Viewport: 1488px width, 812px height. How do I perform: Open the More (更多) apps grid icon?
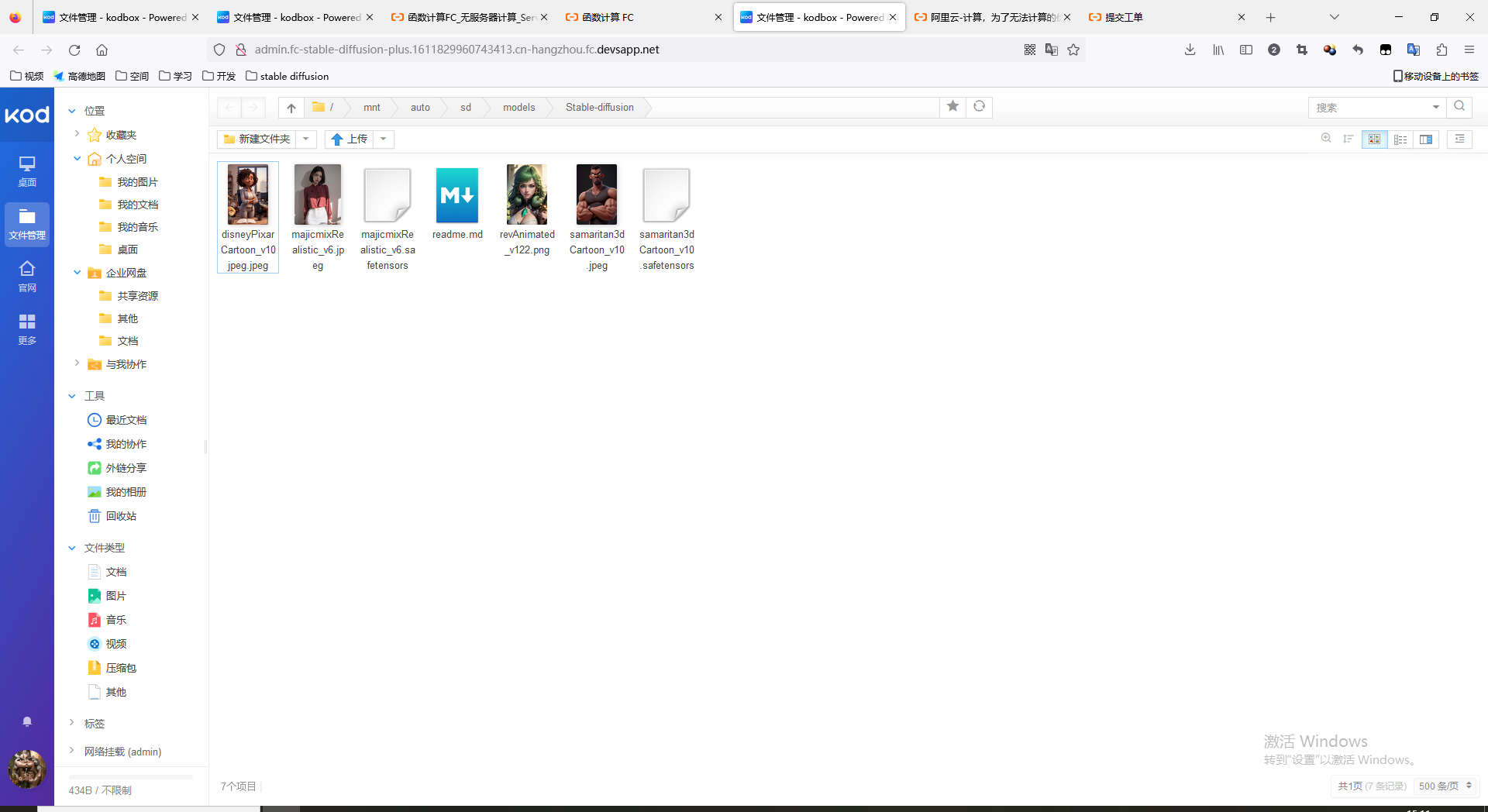[x=27, y=329]
